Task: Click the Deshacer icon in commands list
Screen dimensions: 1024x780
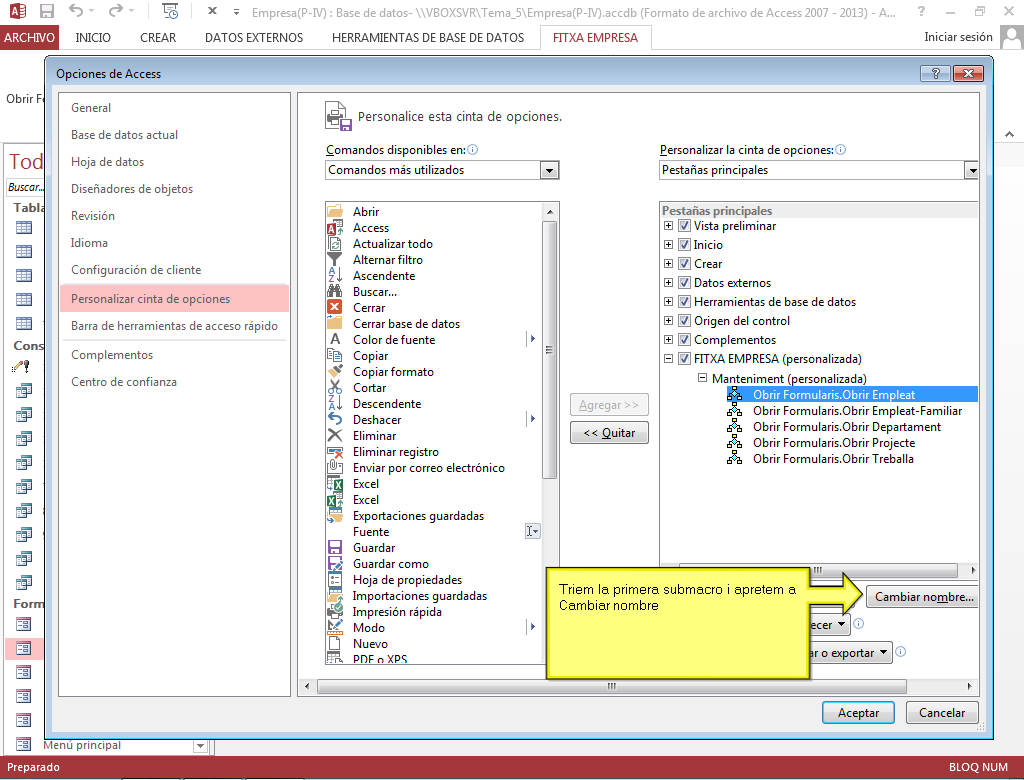Action: [334, 419]
